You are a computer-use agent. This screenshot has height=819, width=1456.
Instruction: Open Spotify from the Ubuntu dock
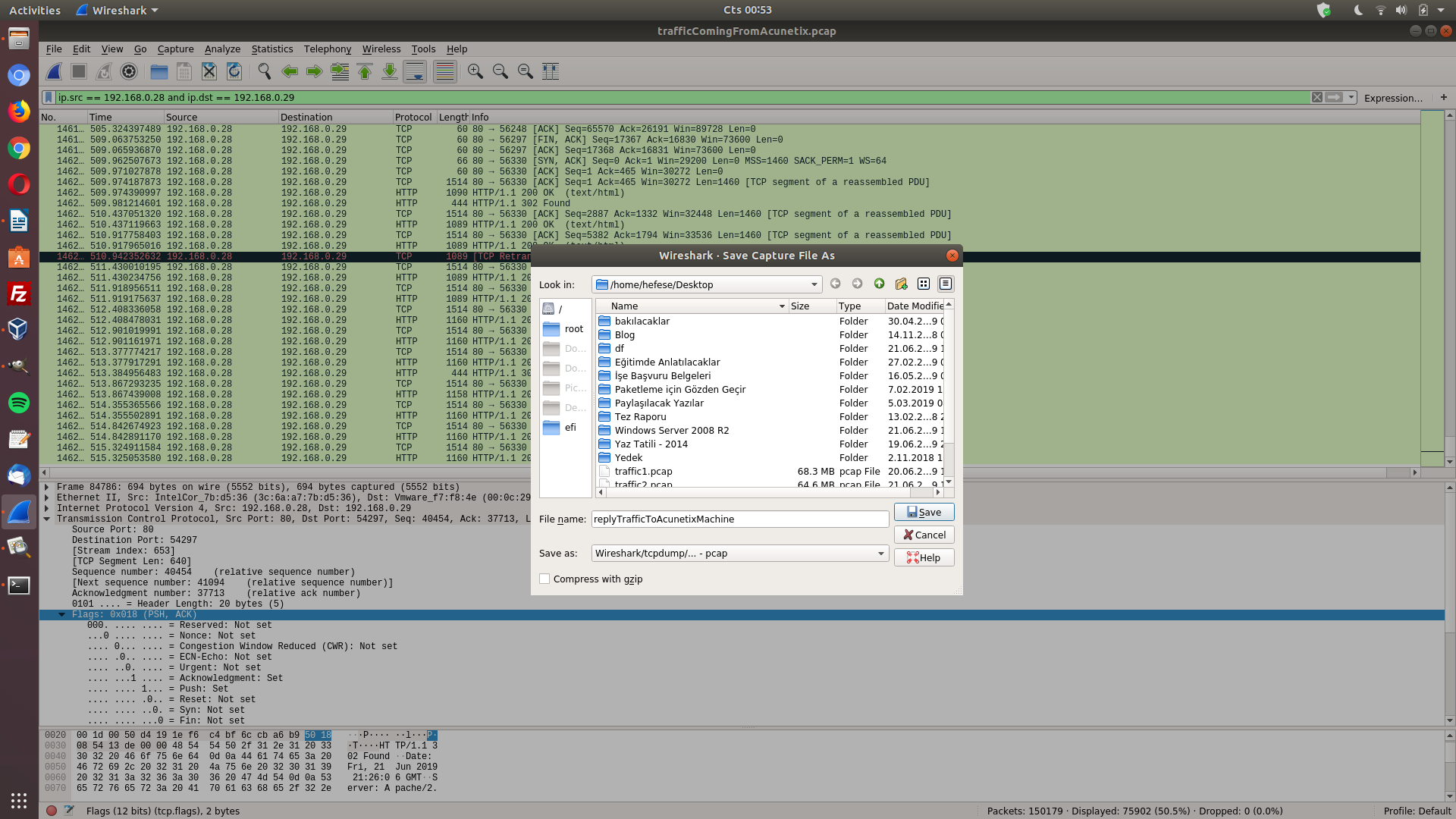coord(19,403)
